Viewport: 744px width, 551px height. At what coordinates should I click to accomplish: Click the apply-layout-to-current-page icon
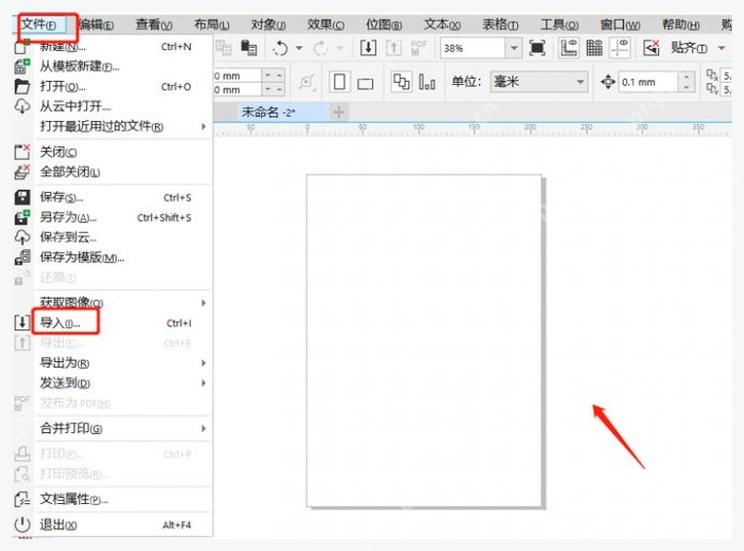[x=427, y=82]
